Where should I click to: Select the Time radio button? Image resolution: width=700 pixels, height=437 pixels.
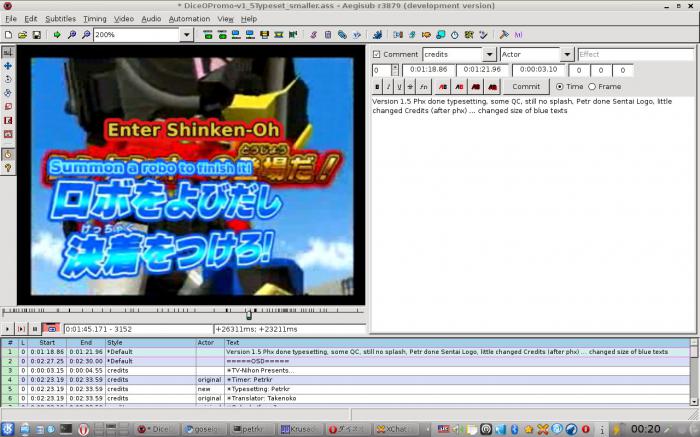click(x=559, y=87)
